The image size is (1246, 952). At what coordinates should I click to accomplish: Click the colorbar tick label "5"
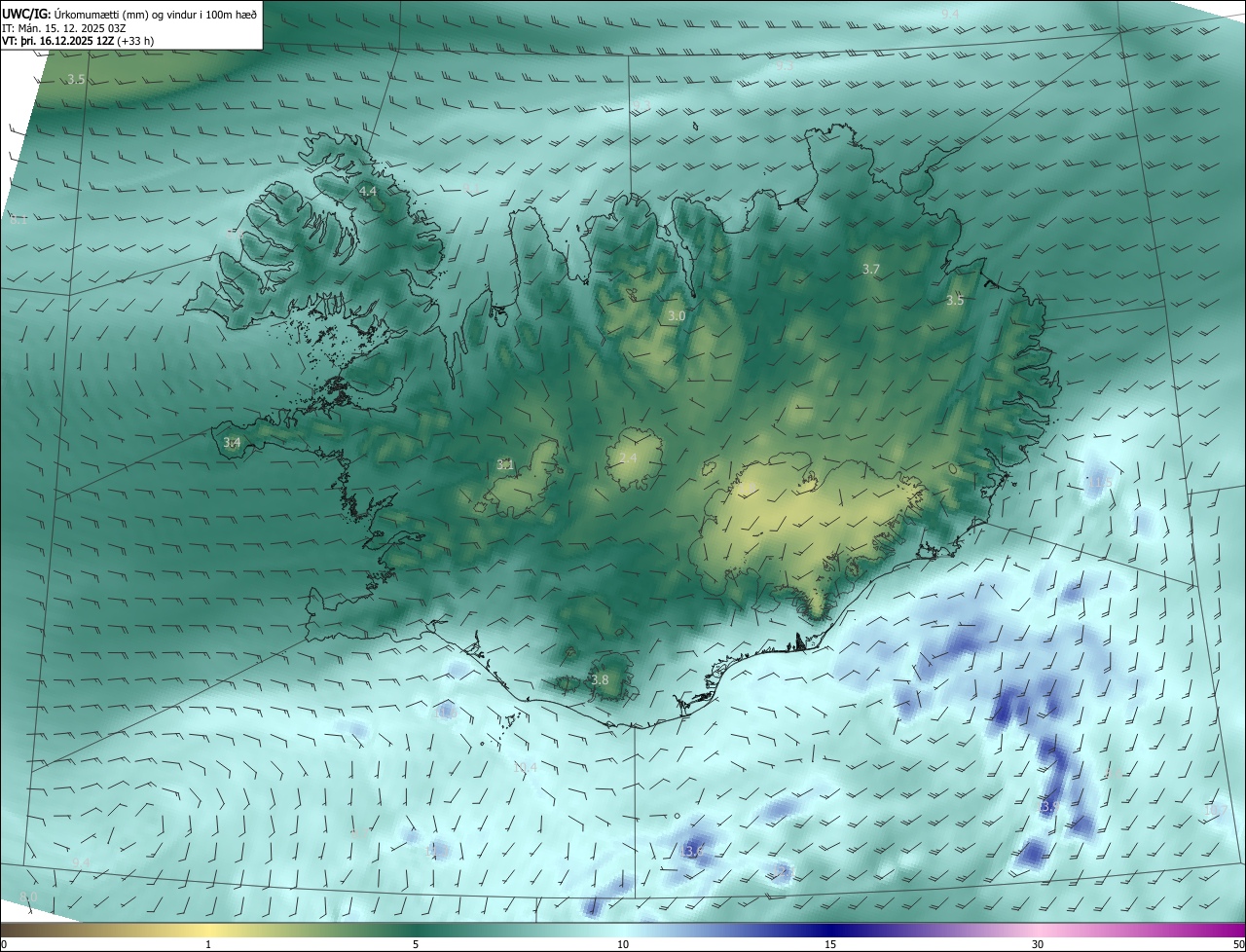[416, 945]
